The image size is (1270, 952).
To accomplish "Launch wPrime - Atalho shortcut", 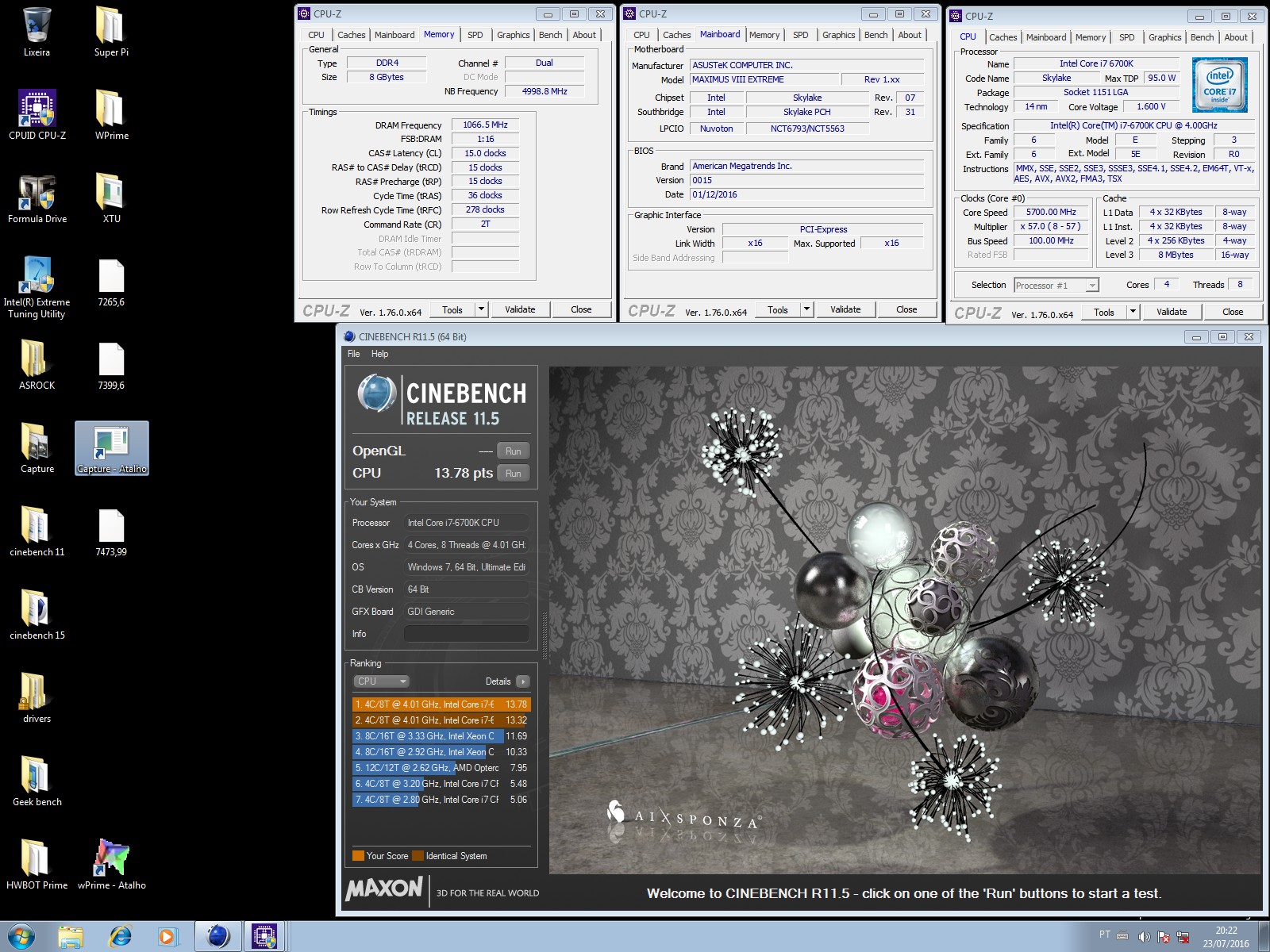I will [111, 865].
